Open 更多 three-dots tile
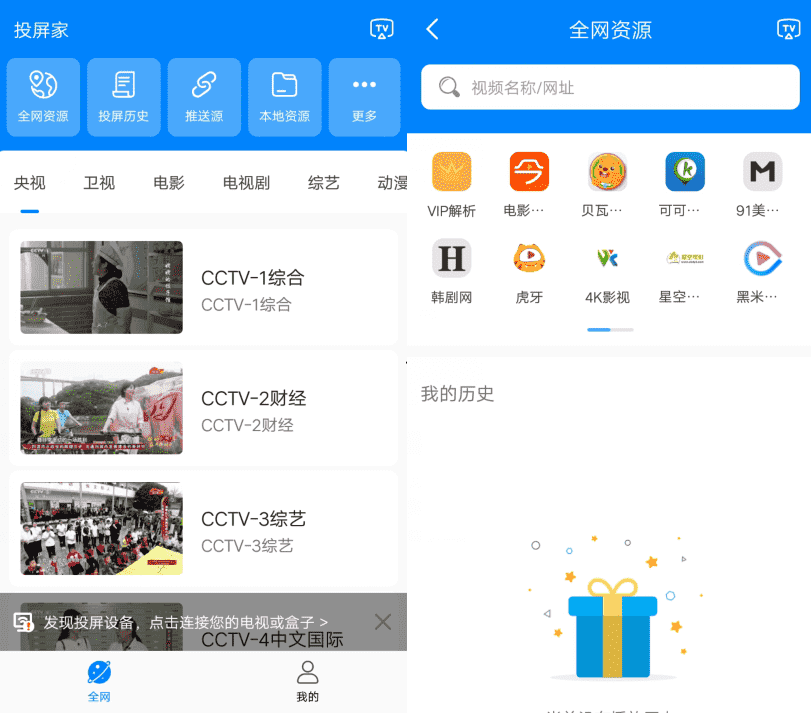 (365, 97)
